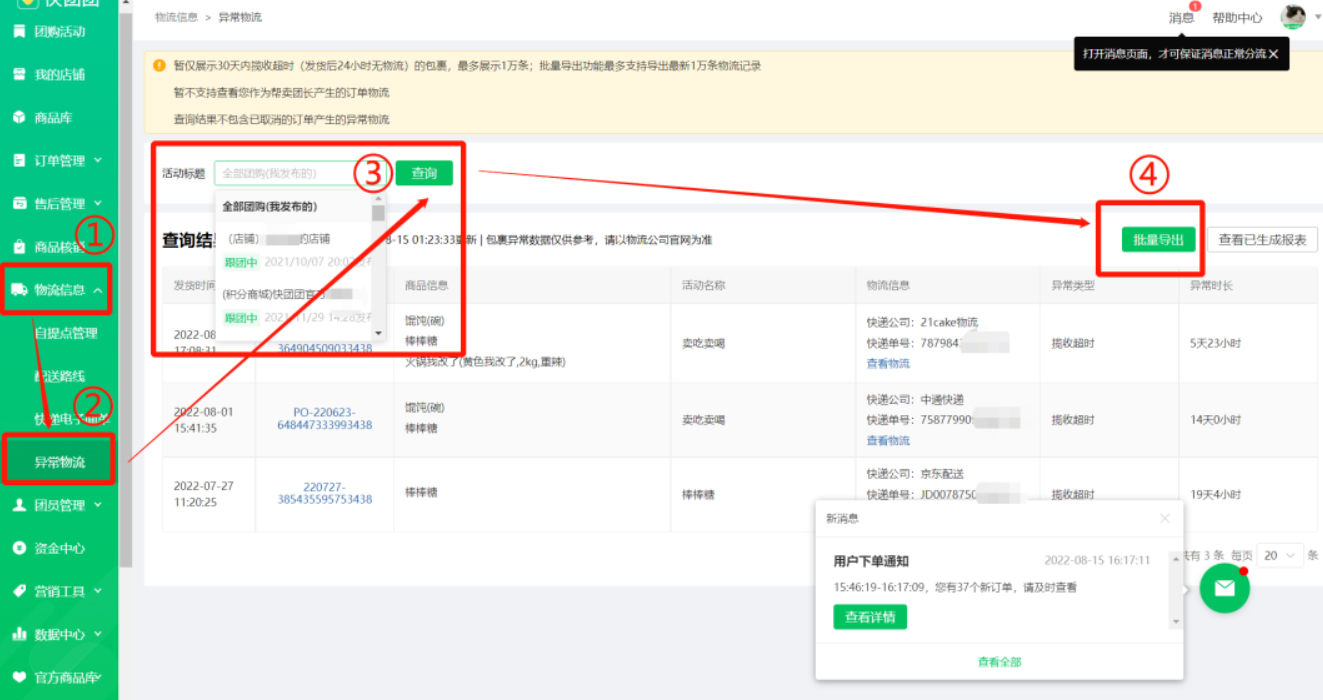The width and height of the screenshot is (1323, 700).
Task: Open 查看已生成报表 reports page
Action: 1262,240
